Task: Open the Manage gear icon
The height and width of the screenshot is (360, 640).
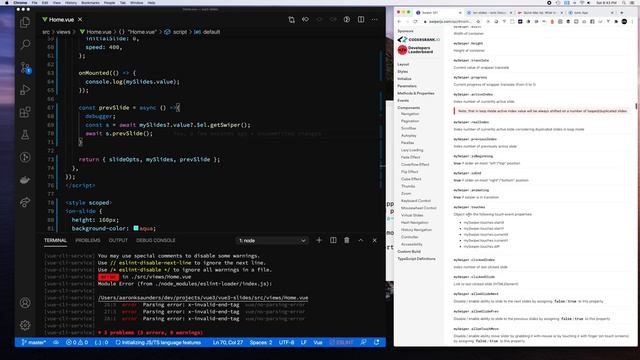Action: point(25,325)
